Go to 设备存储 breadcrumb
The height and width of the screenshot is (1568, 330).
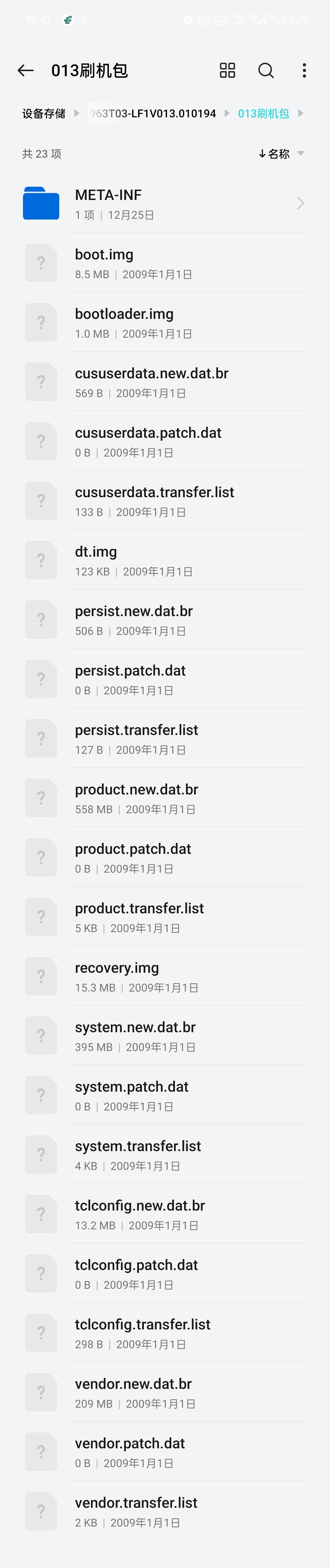point(44,114)
